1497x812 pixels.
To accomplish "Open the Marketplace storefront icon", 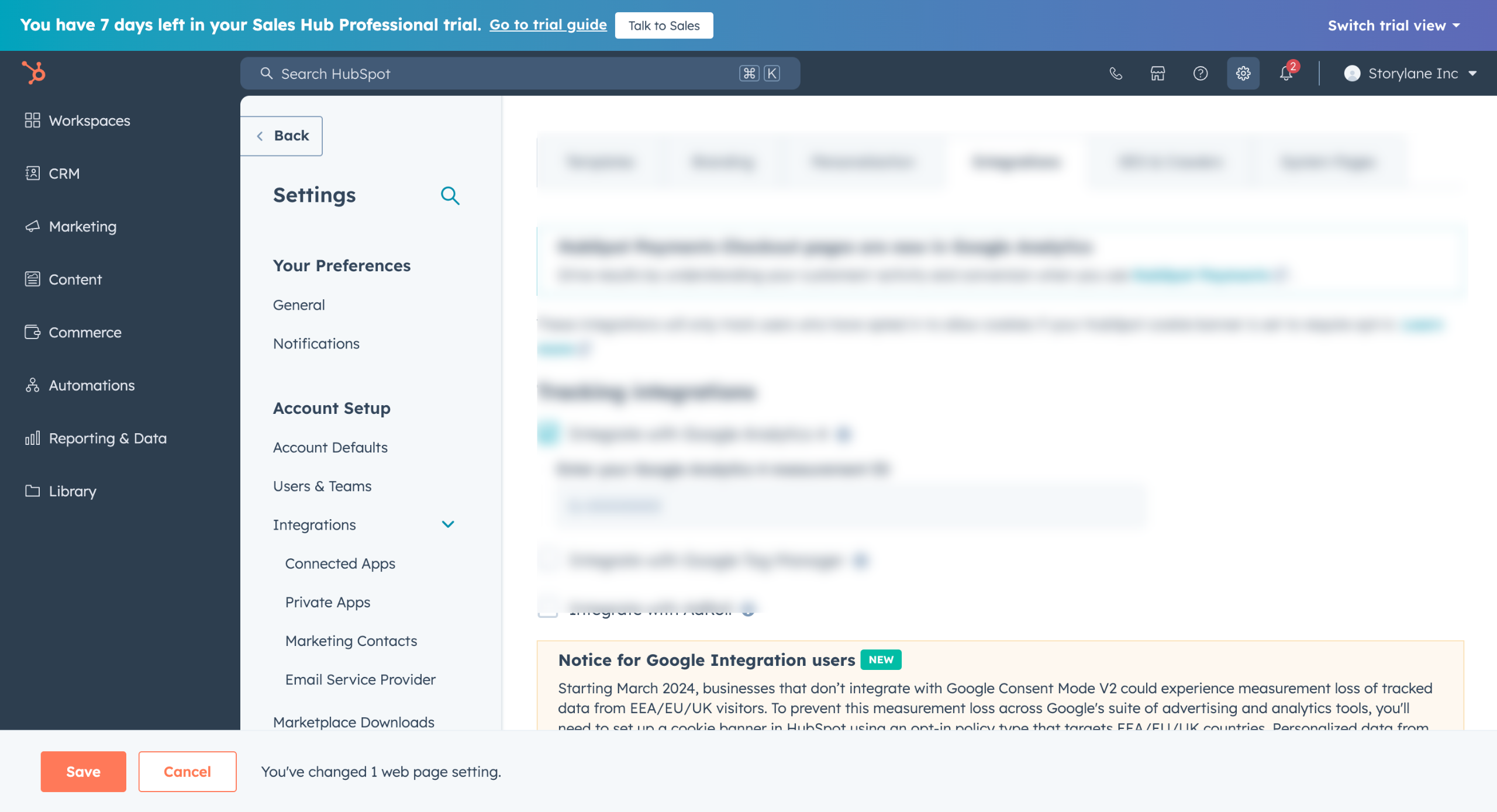I will click(x=1158, y=73).
